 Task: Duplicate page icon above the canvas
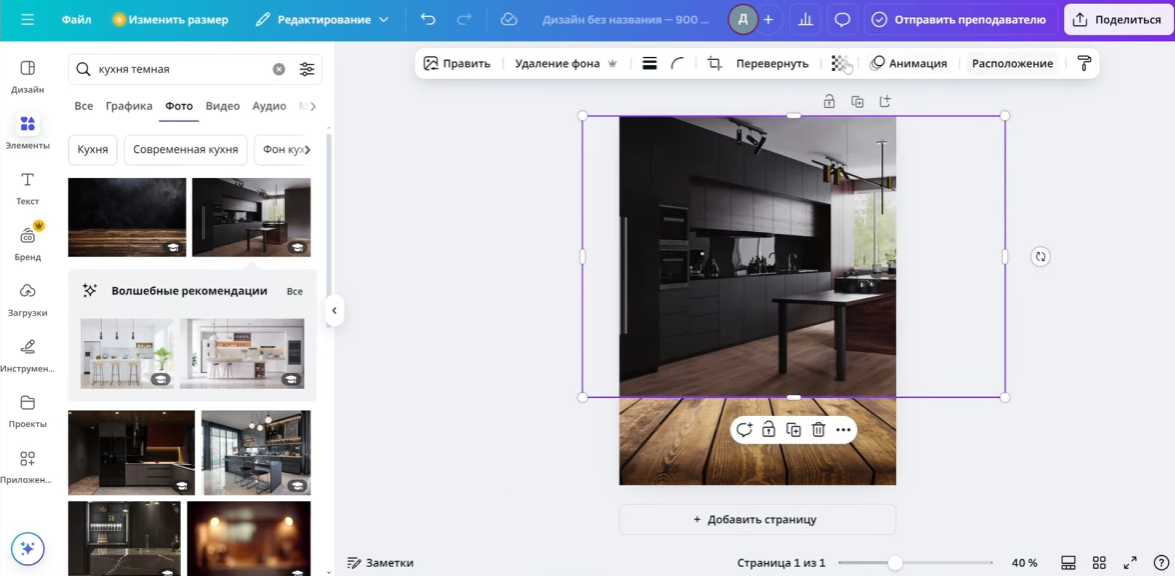[857, 101]
